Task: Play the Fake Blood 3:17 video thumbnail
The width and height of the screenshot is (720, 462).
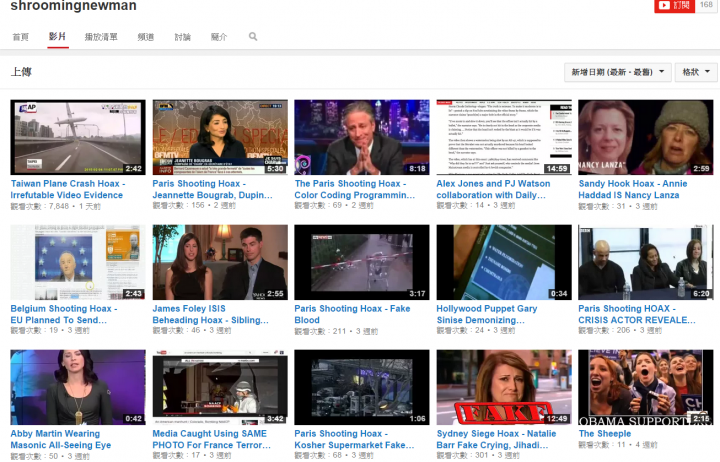Action: [362, 262]
